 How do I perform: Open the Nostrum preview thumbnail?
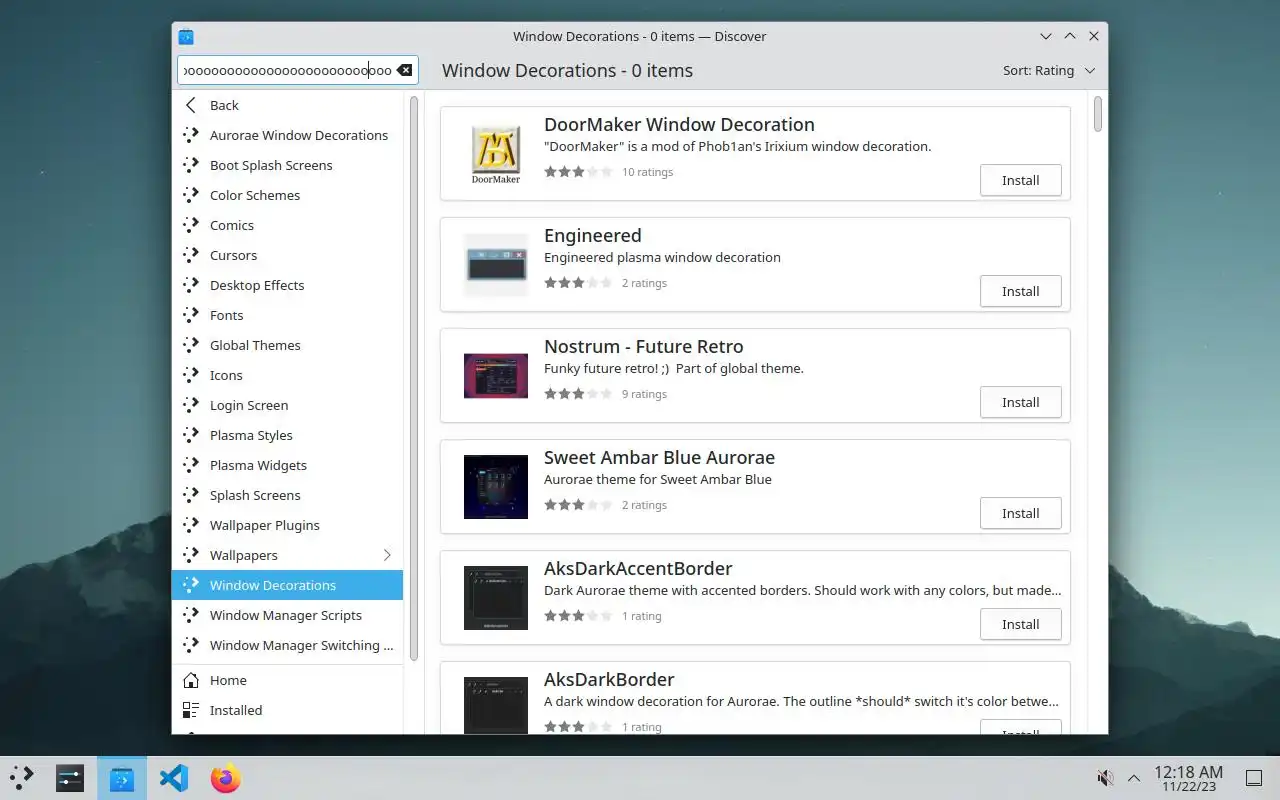(496, 376)
